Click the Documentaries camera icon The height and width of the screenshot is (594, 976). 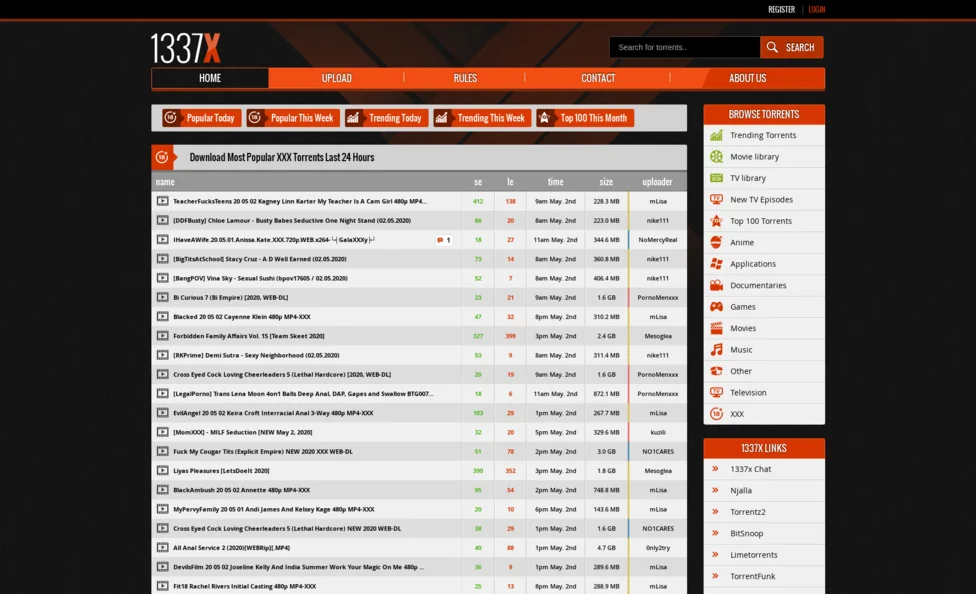pyautogui.click(x=716, y=285)
